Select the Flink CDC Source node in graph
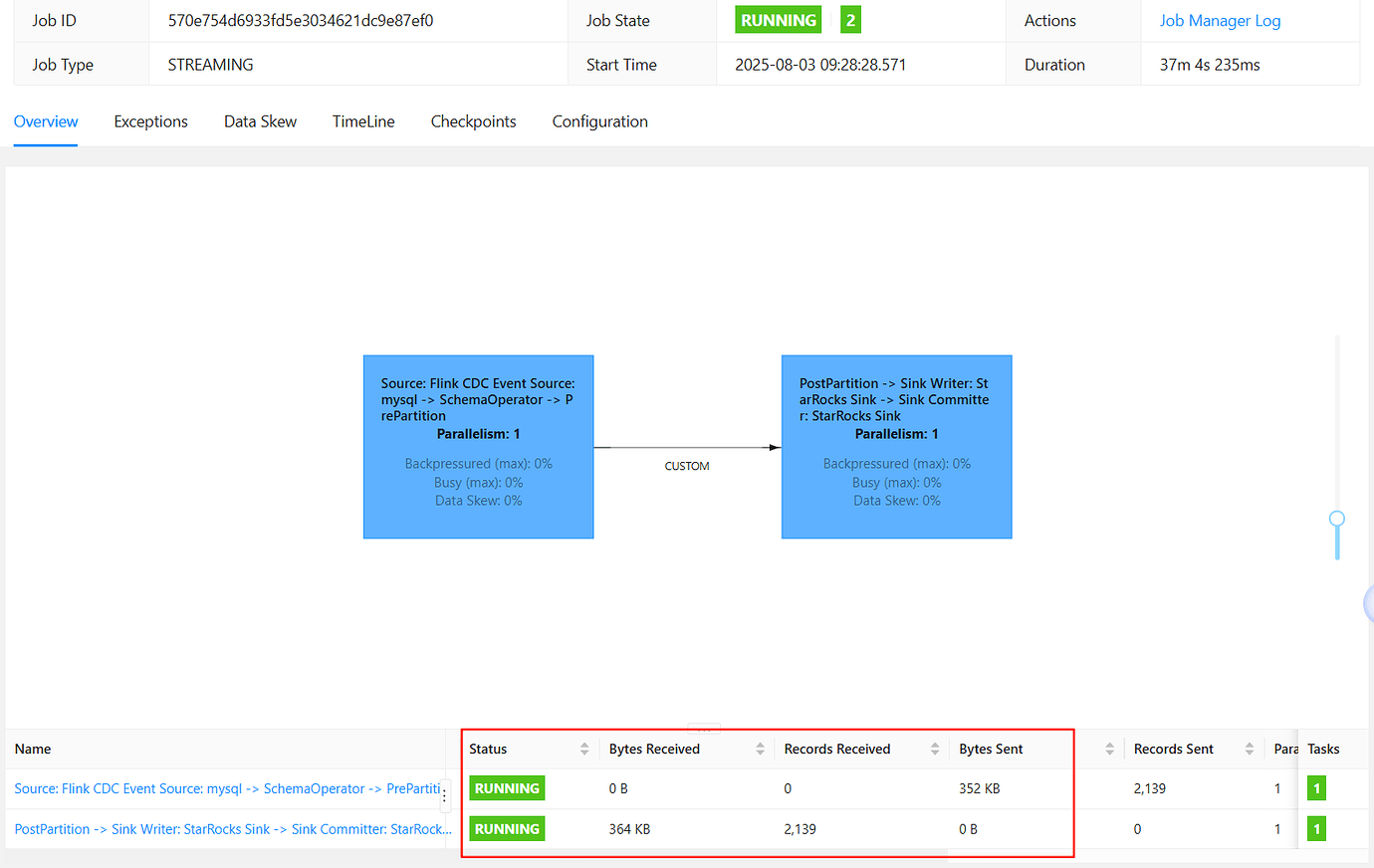 point(478,446)
